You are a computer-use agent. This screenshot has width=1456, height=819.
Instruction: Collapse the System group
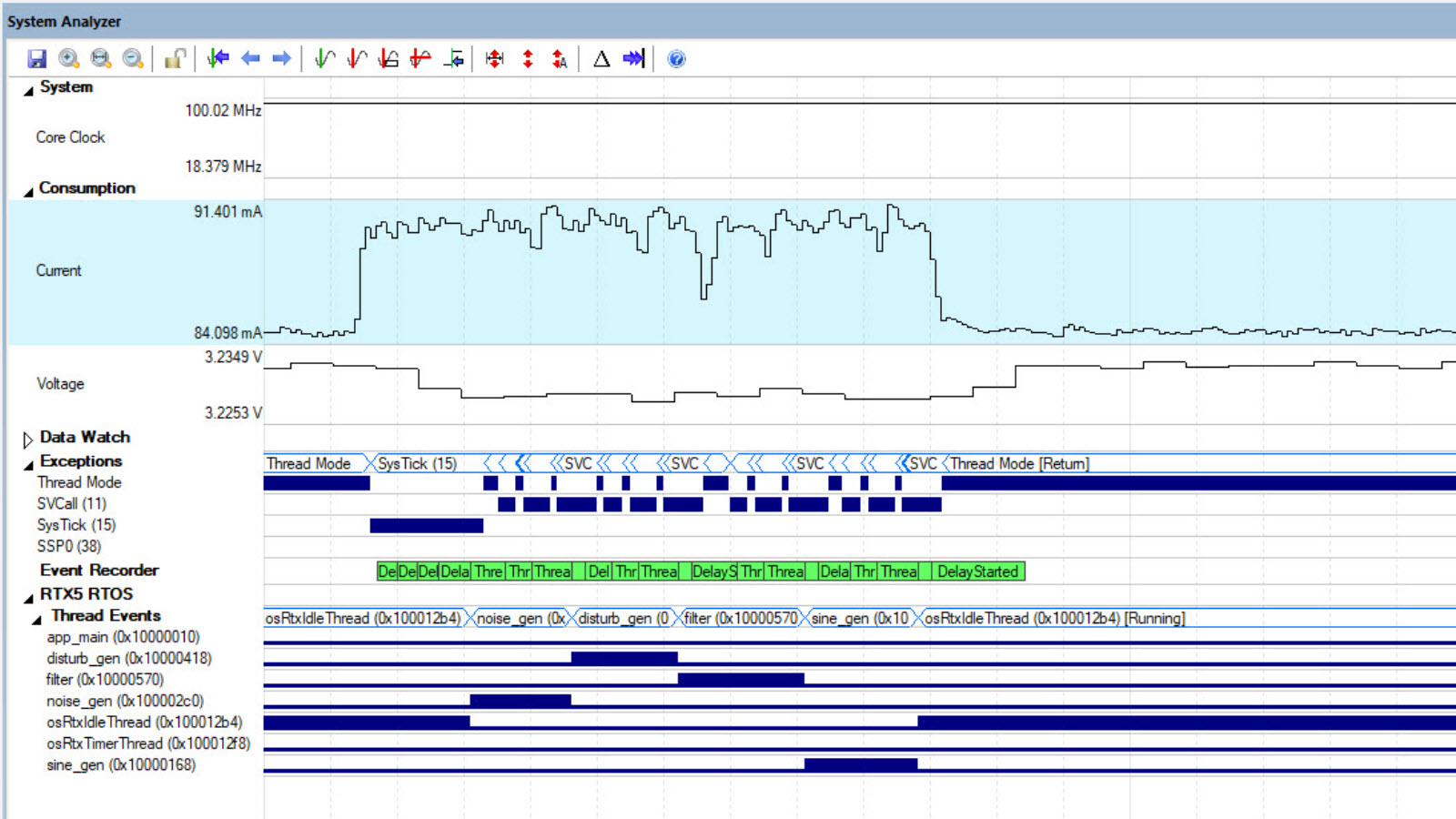pos(28,89)
